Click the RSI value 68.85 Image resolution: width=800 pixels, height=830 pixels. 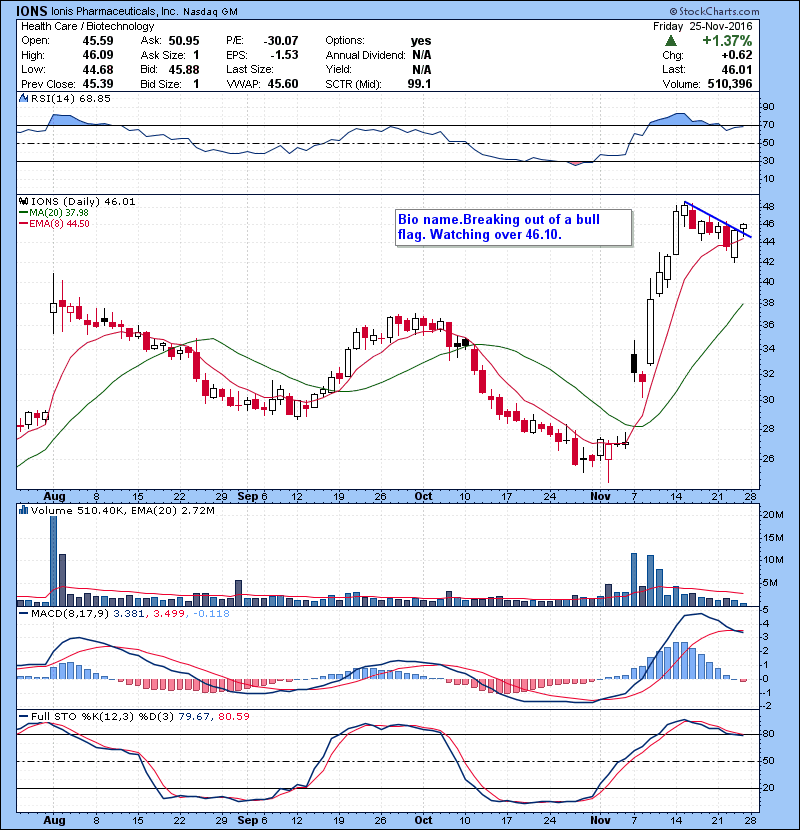[93, 98]
